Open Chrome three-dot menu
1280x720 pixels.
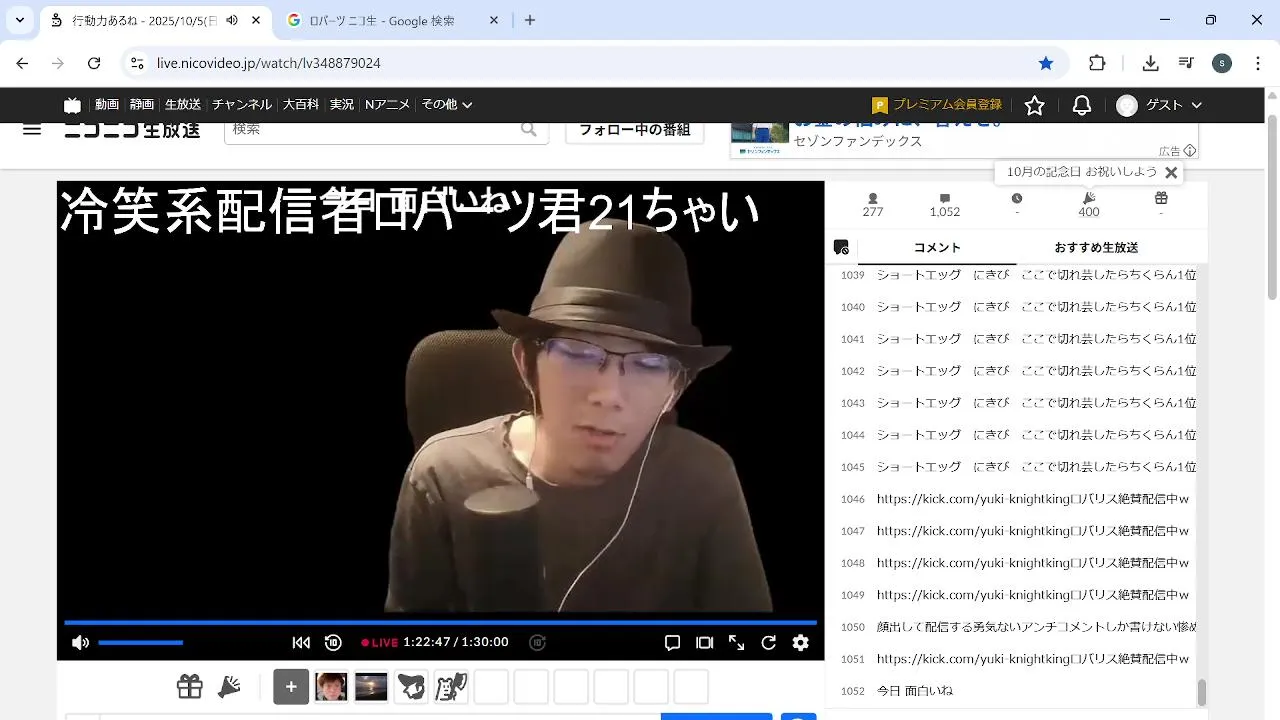tap(1258, 63)
